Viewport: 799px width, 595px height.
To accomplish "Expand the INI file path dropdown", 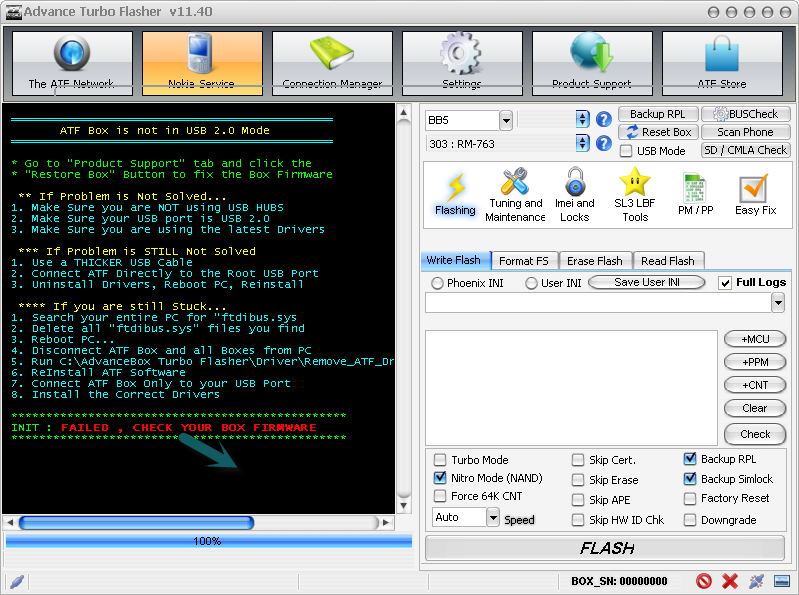I will pos(778,303).
